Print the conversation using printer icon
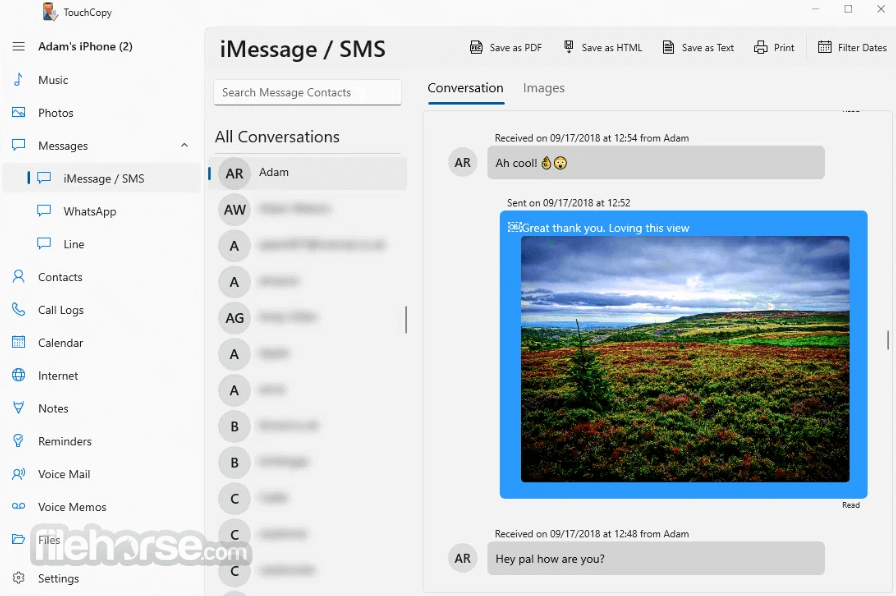 click(x=760, y=47)
